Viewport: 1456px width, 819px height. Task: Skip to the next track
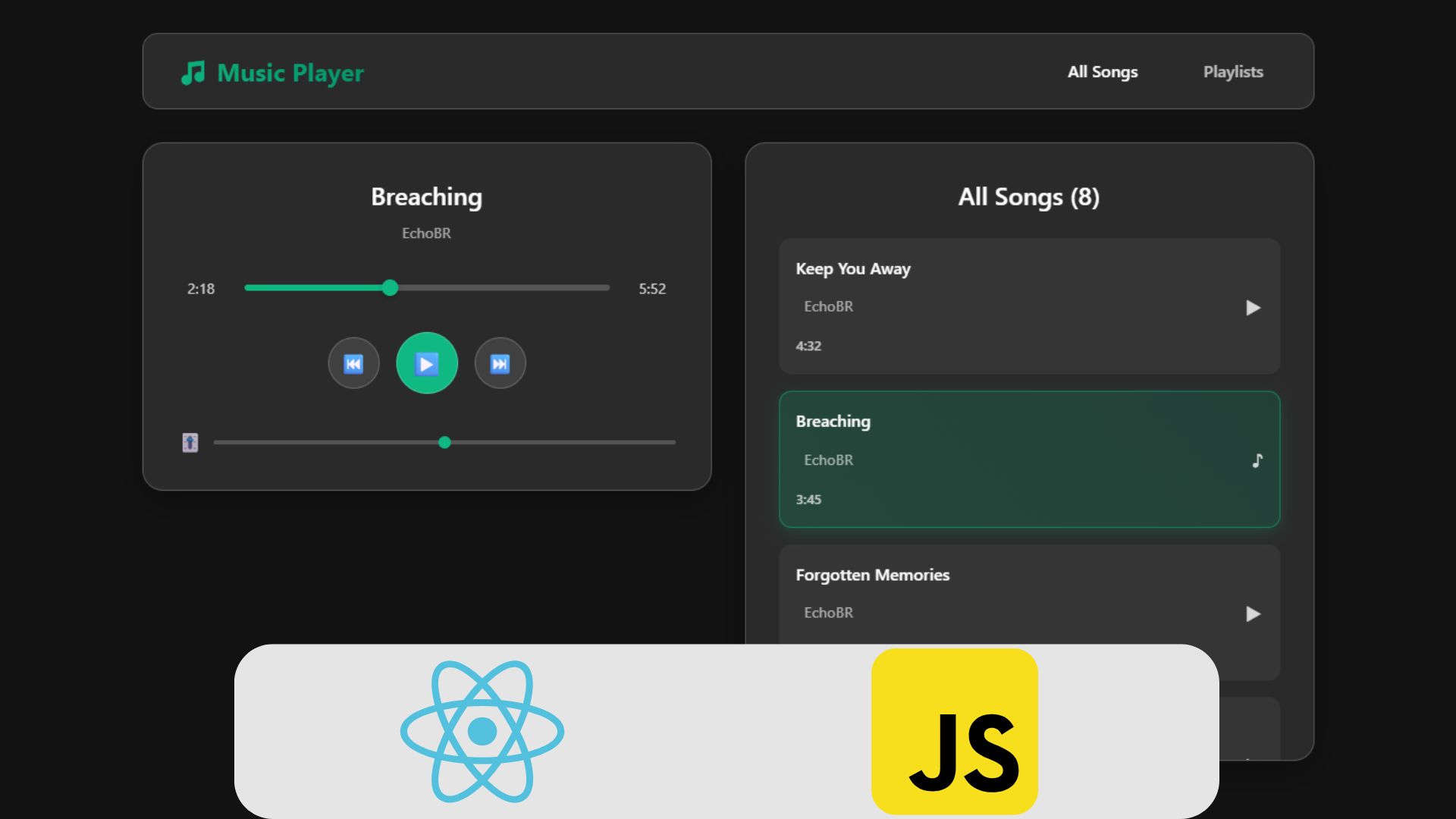500,363
